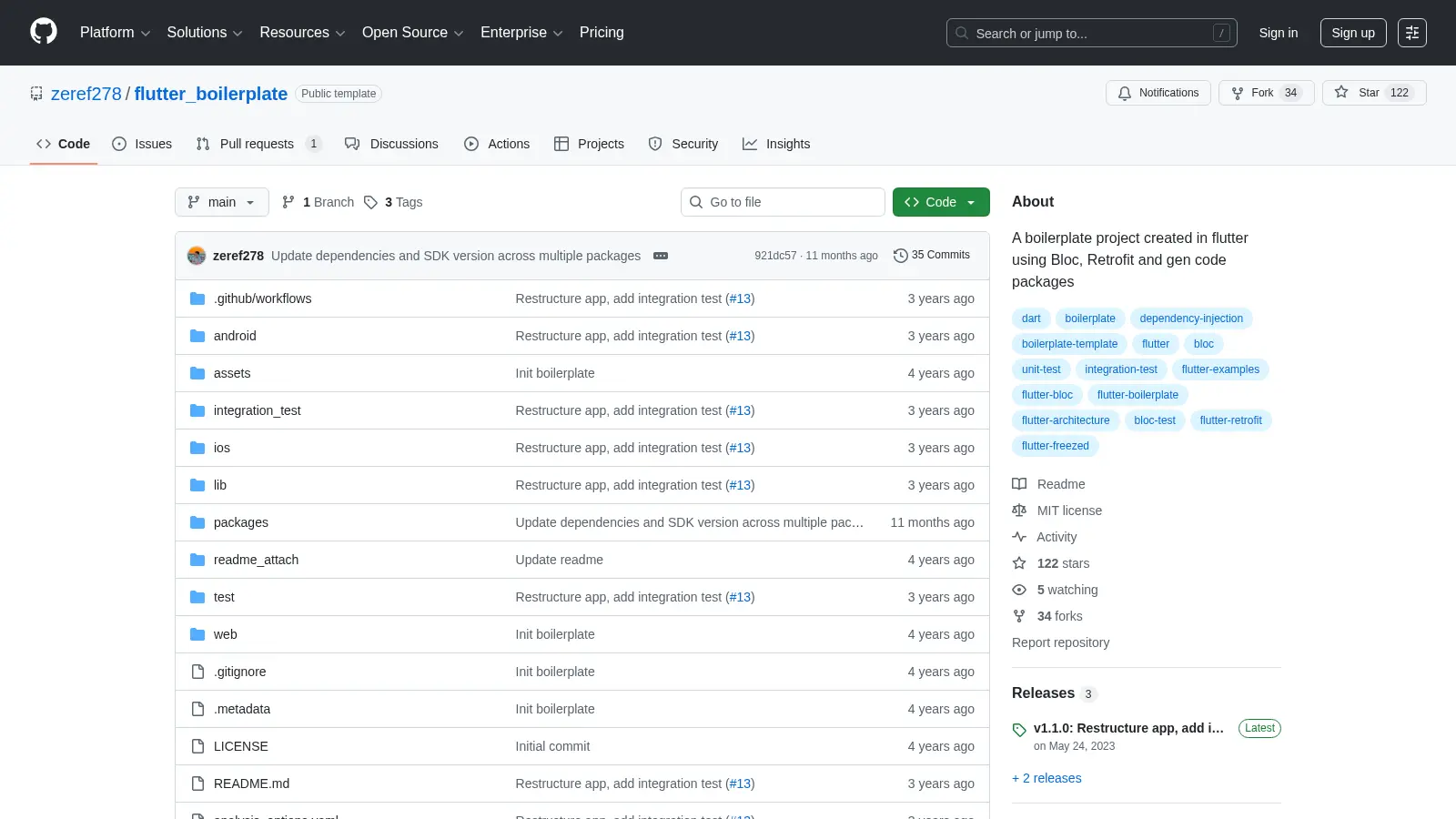Open the Readme link in About
This screenshot has width=1456, height=819.
click(x=1048, y=484)
